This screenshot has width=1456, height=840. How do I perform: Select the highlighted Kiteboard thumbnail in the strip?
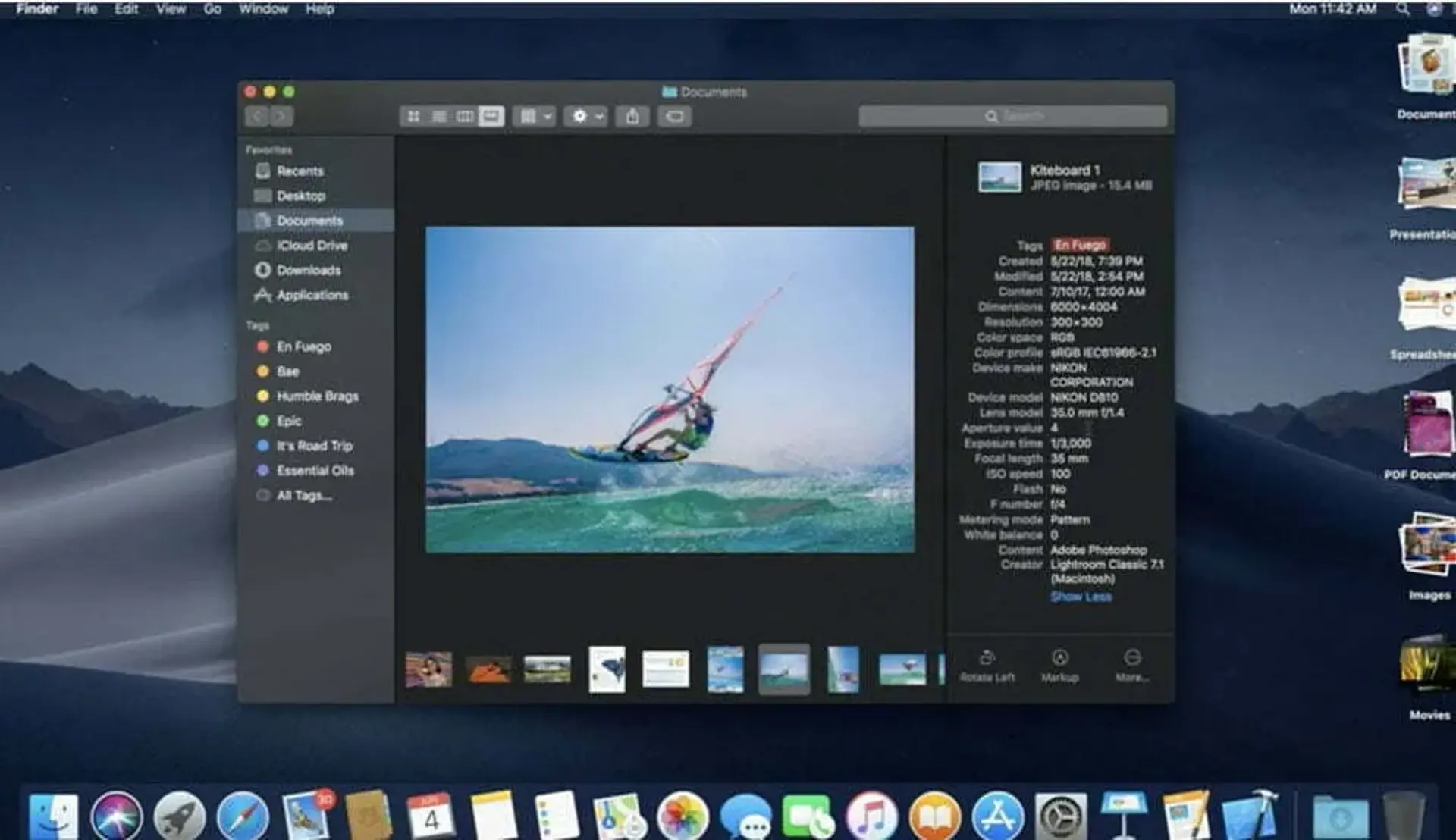[784, 669]
